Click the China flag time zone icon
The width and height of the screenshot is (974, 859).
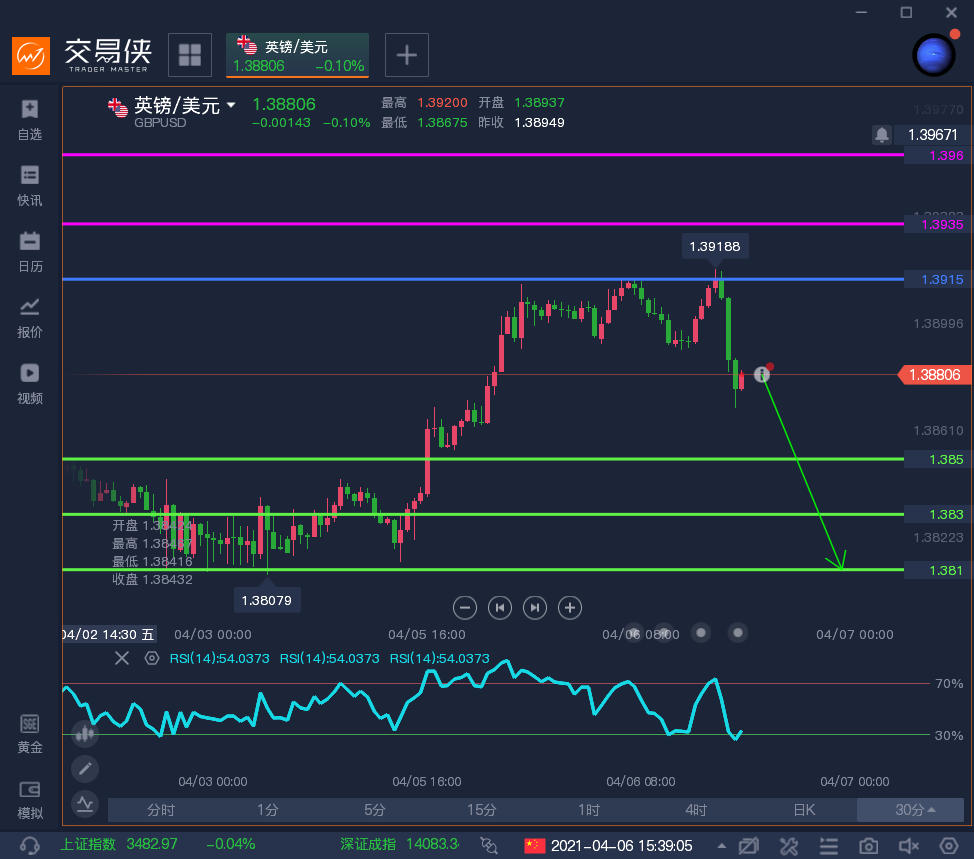[534, 845]
